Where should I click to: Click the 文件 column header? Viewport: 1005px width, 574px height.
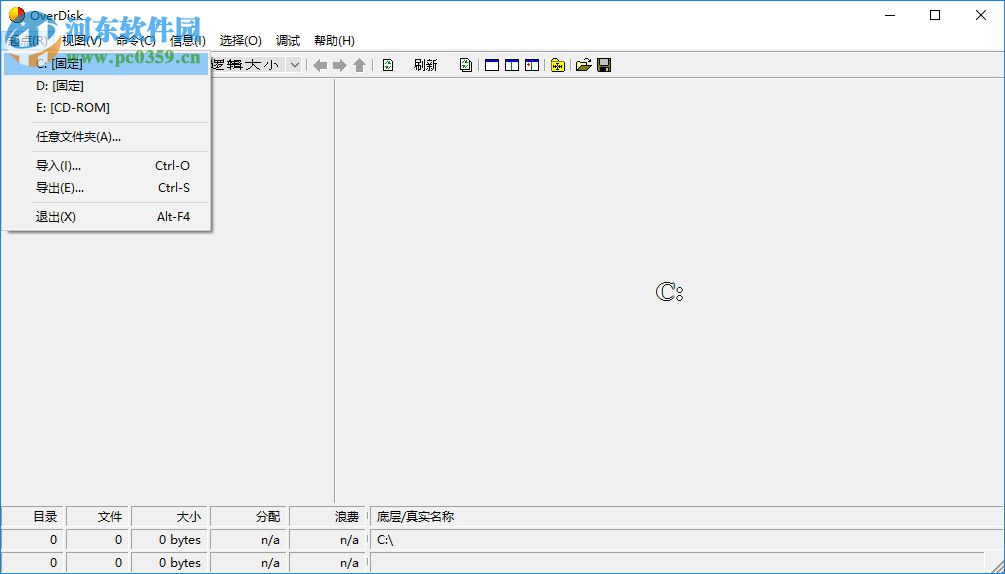coord(98,517)
